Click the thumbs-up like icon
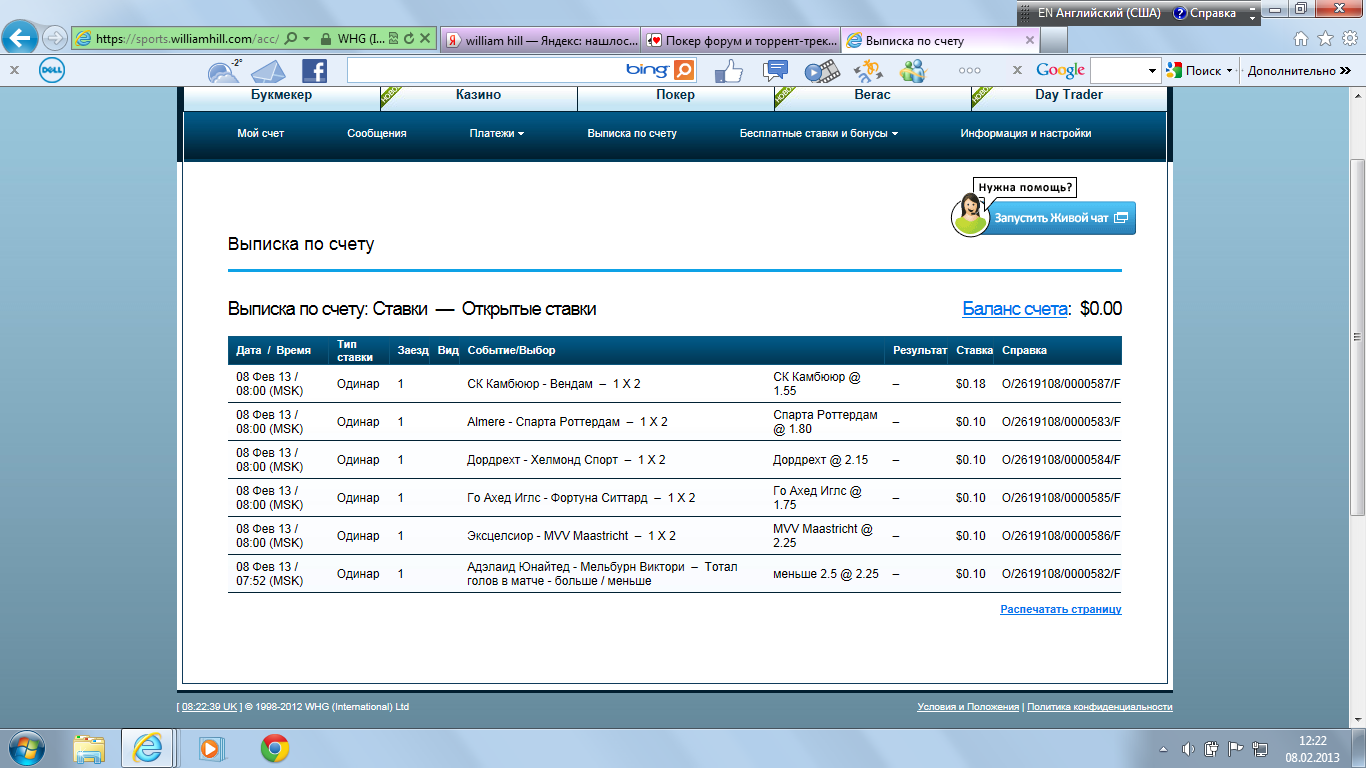 click(x=729, y=71)
